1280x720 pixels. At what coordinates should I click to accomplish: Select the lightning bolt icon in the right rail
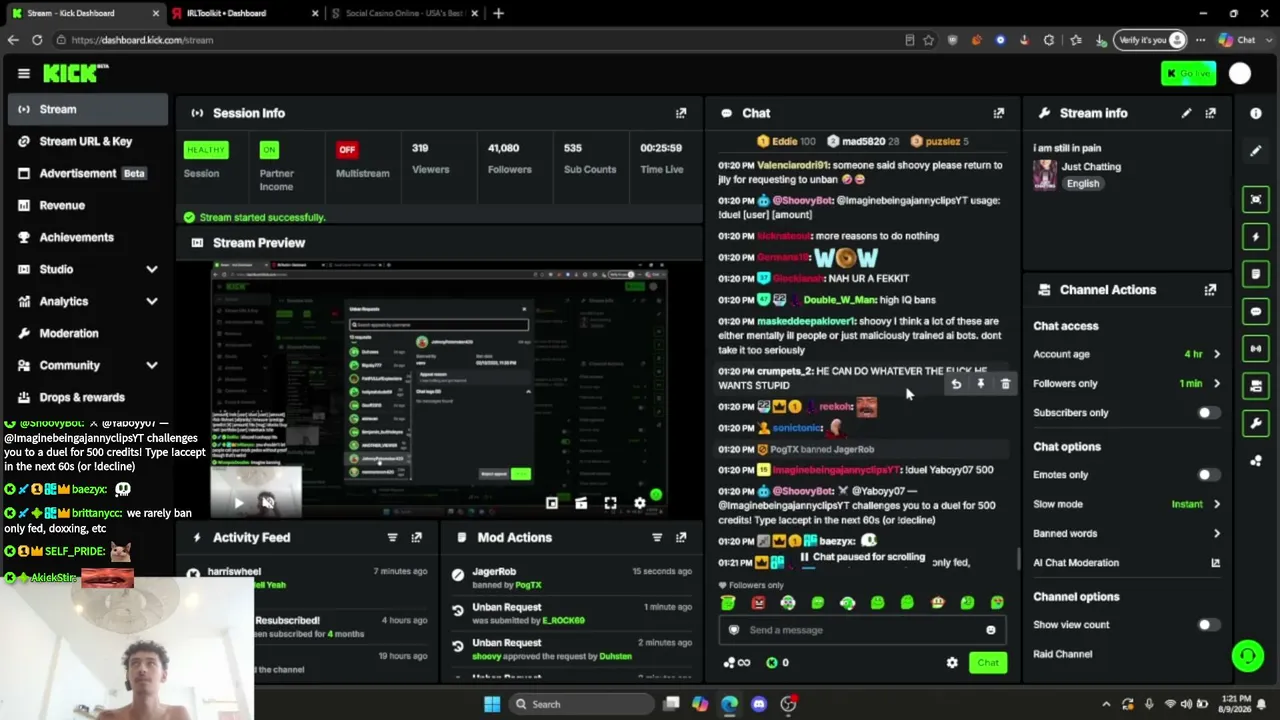(x=1256, y=237)
